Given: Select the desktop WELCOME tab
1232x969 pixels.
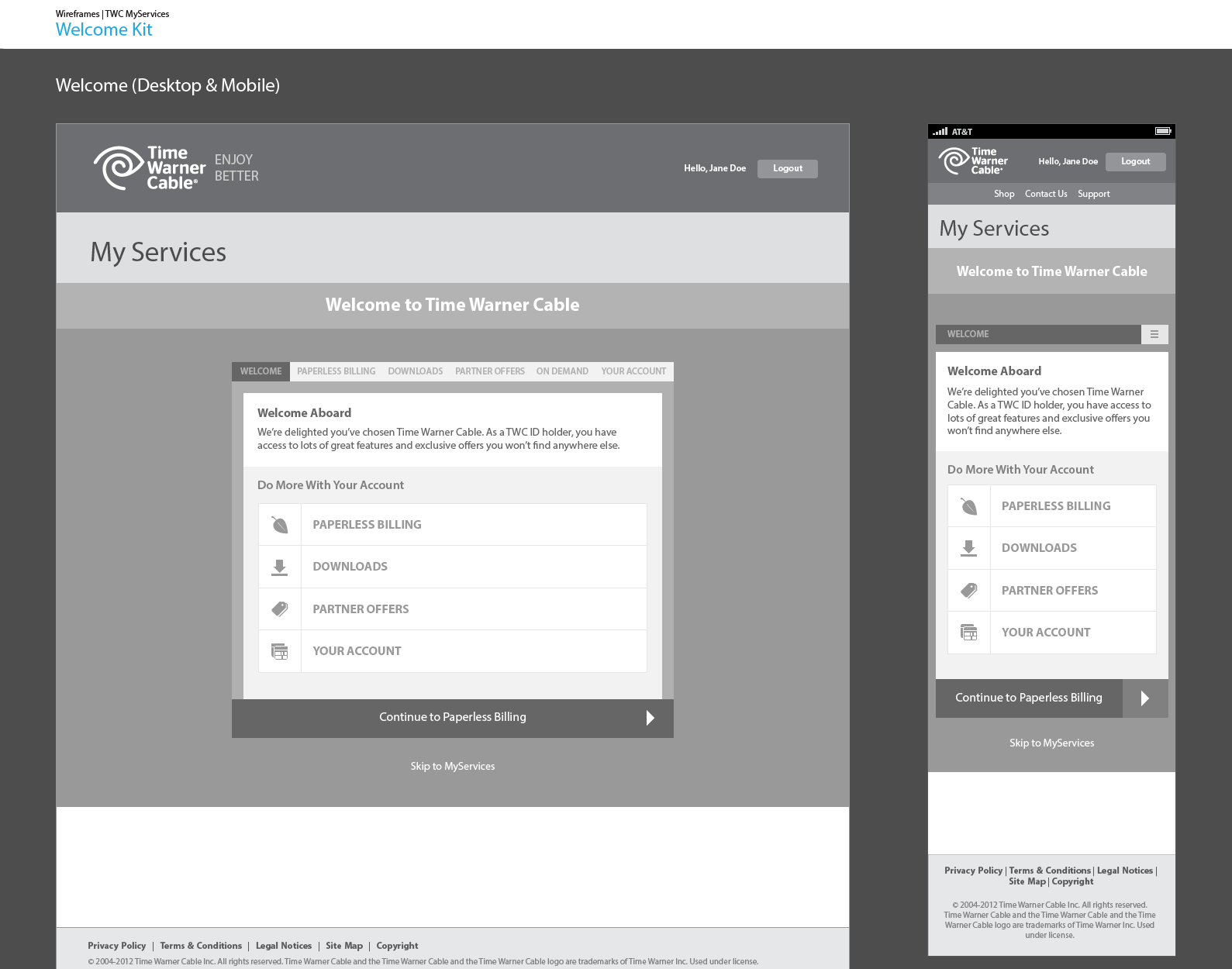Looking at the screenshot, I should (261, 371).
